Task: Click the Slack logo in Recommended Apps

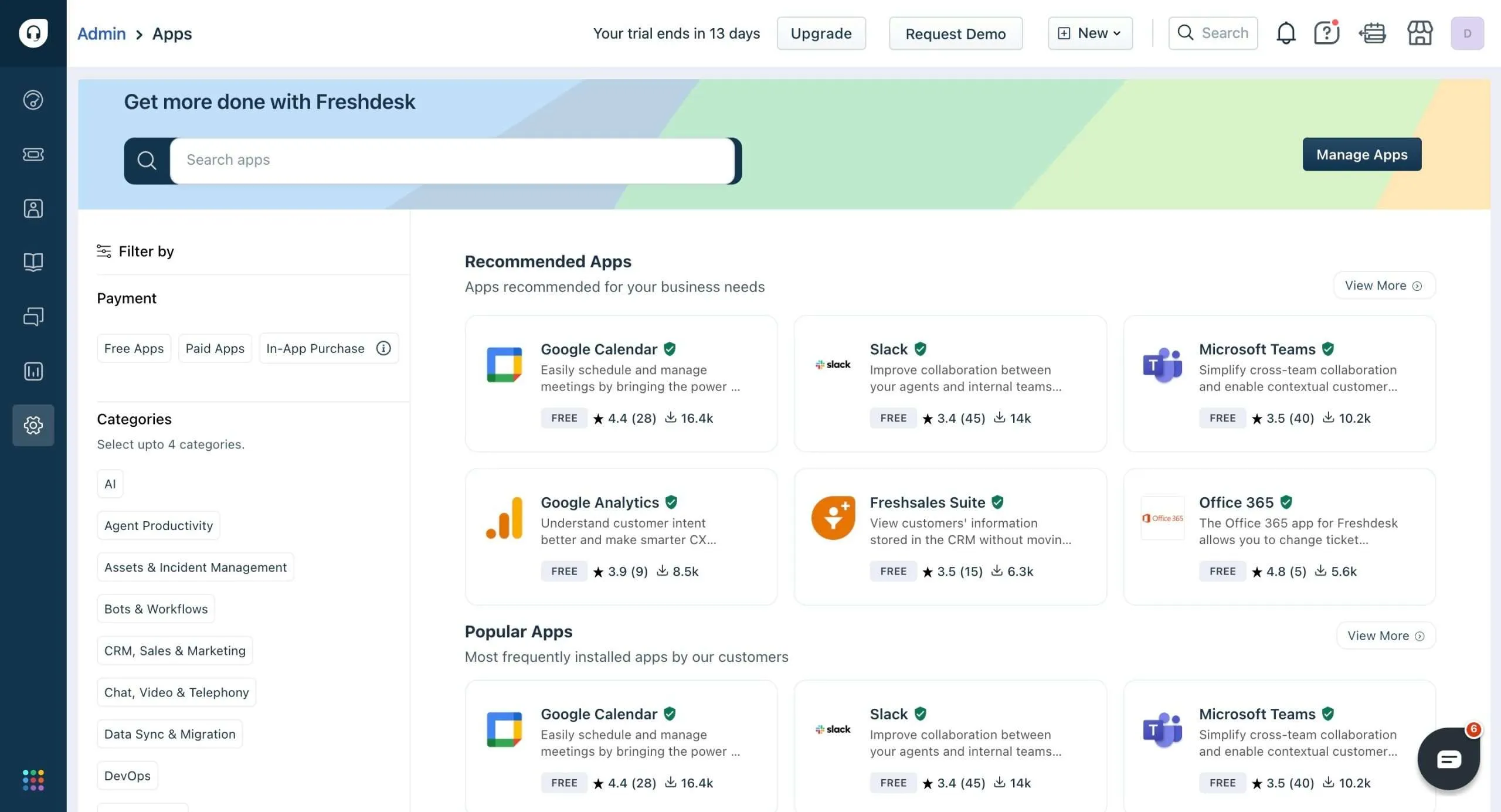Action: (x=833, y=365)
